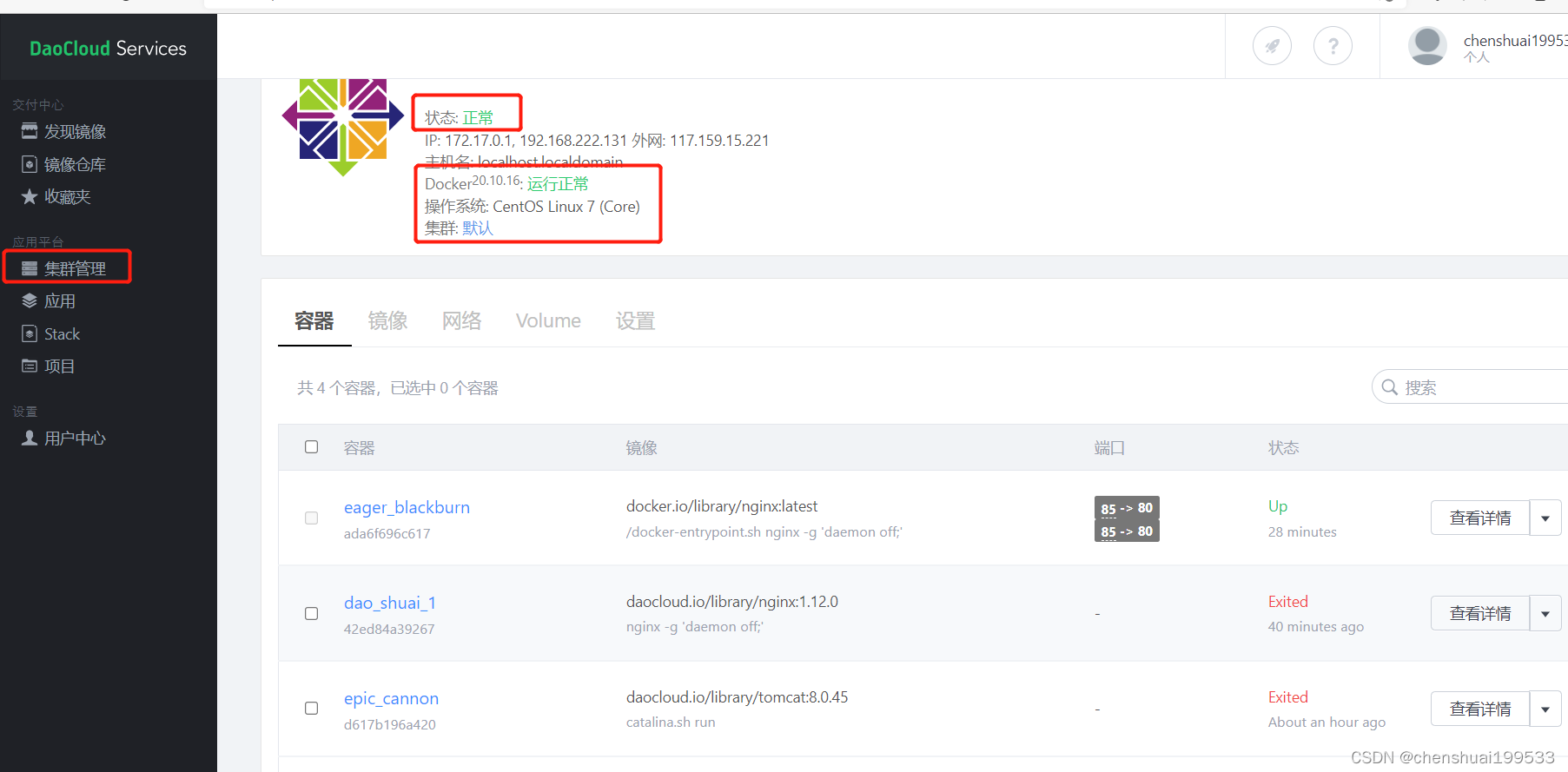Click the 项目 sidebar icon
This screenshot has height=772, width=1568.
click(x=30, y=366)
